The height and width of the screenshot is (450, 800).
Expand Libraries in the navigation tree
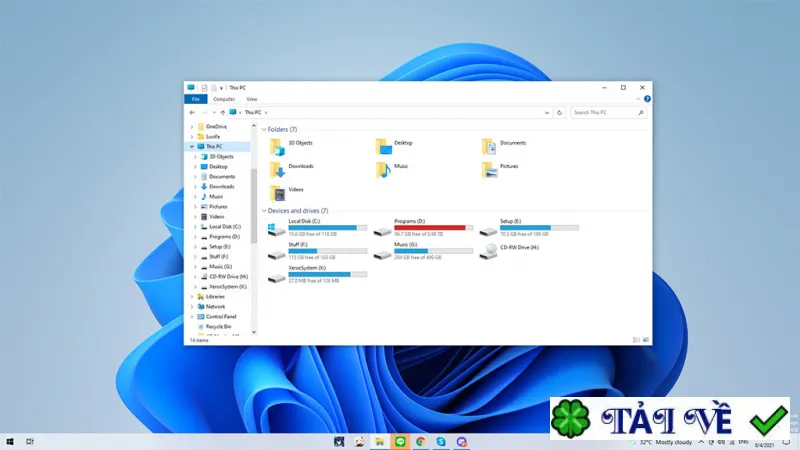tap(192, 296)
